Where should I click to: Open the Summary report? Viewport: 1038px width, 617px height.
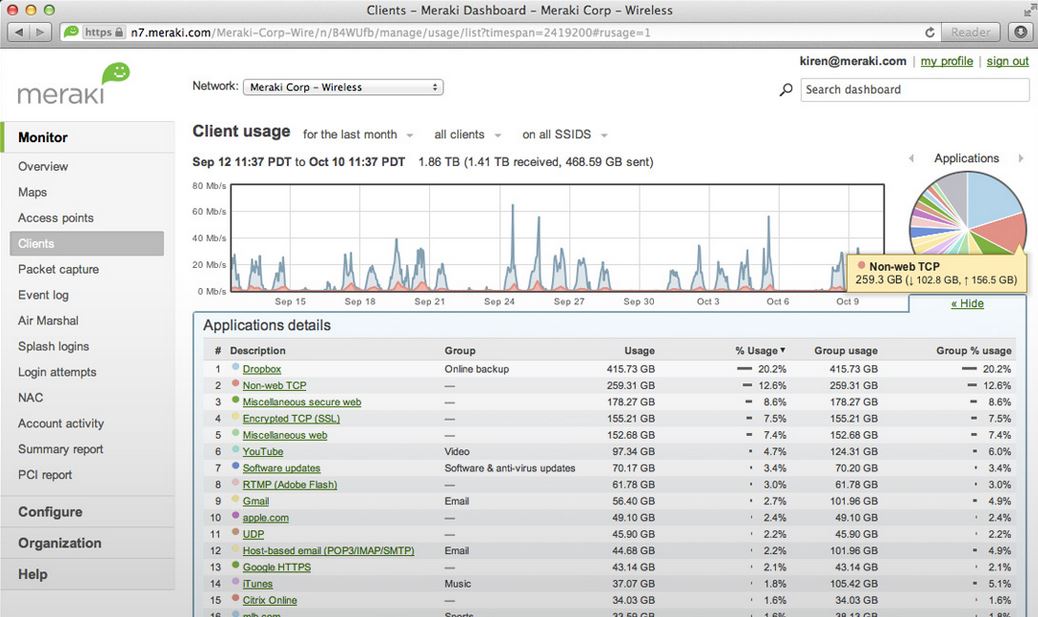tap(60, 449)
